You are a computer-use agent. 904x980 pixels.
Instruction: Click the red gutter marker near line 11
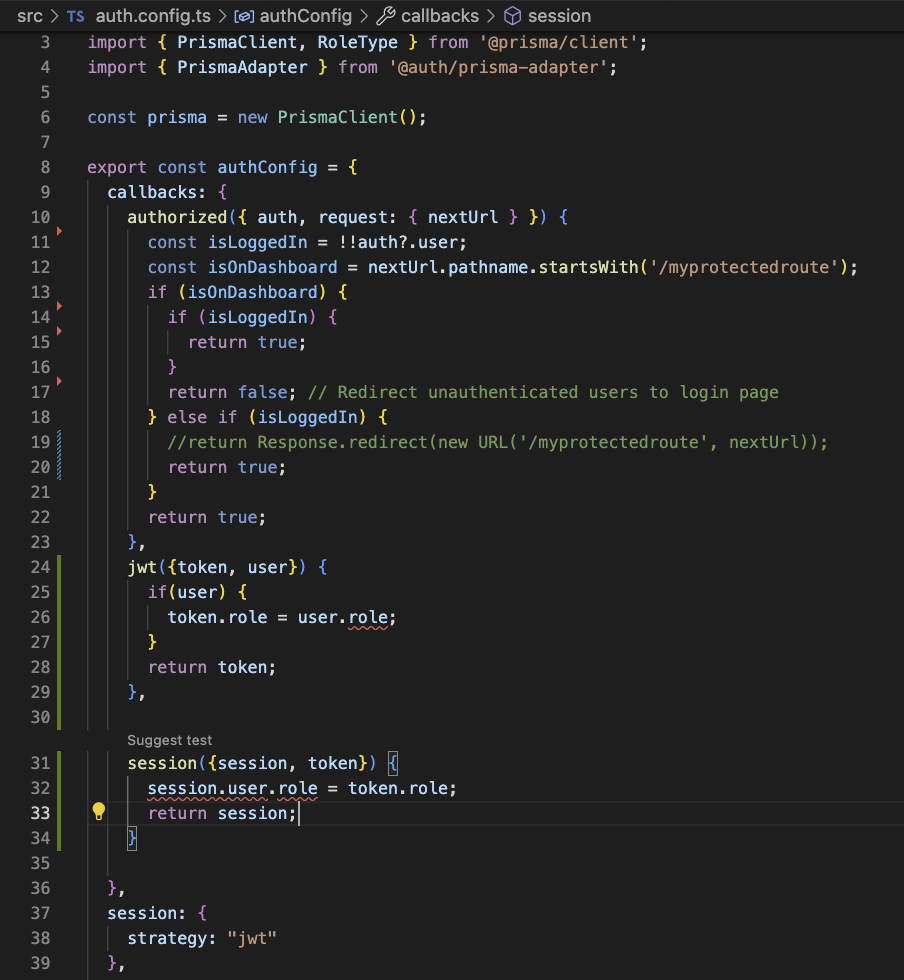click(x=59, y=231)
